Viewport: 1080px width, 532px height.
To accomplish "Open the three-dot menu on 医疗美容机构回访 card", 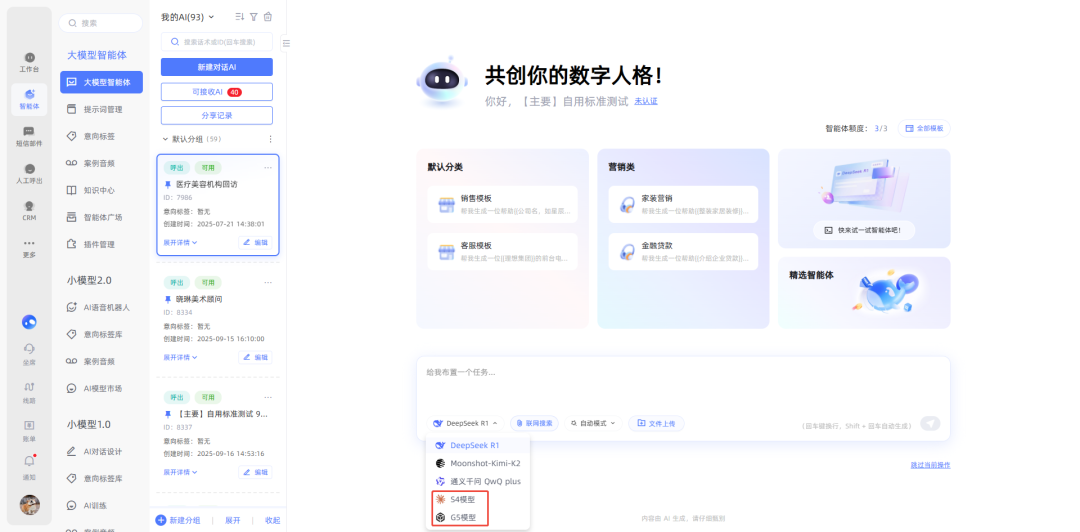I will coord(267,168).
